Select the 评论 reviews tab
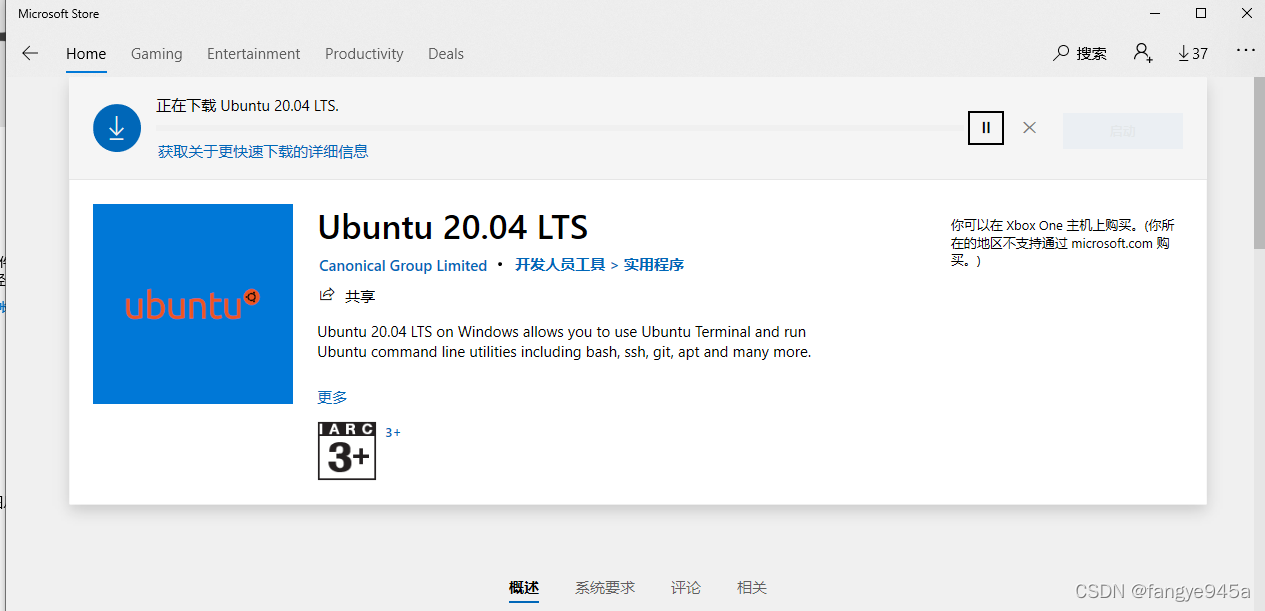The height and width of the screenshot is (611, 1265). point(686,588)
